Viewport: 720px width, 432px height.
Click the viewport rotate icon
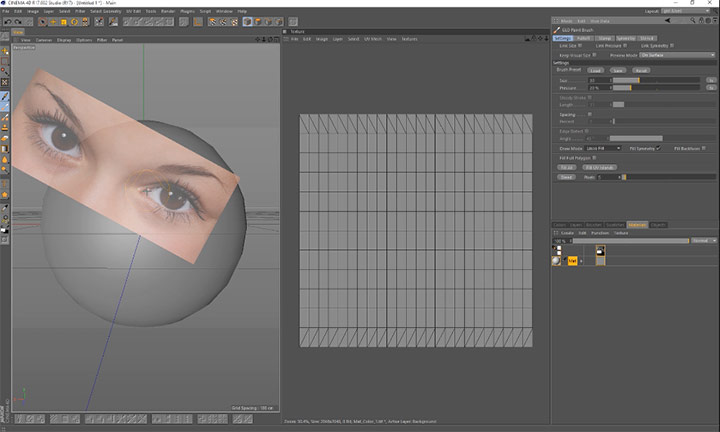[x=270, y=39]
